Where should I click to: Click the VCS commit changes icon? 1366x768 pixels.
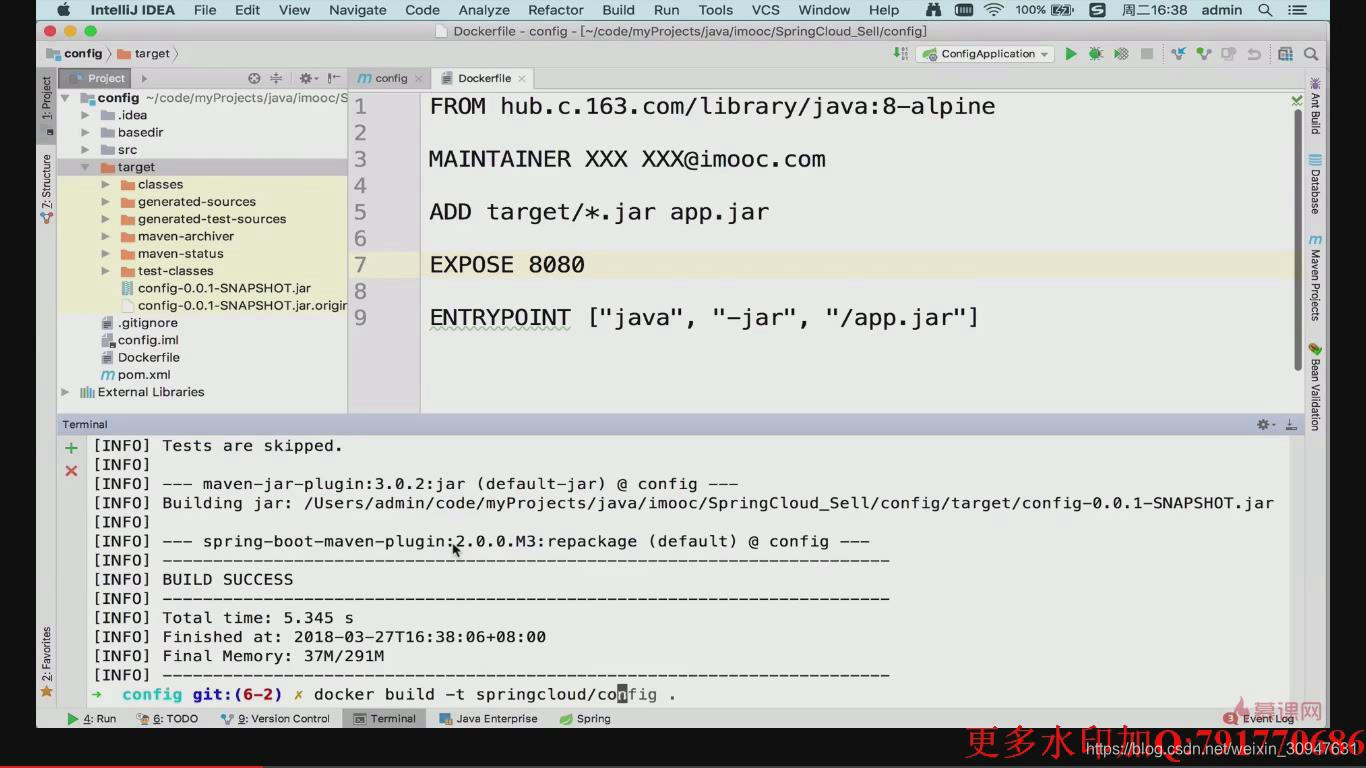1203,54
